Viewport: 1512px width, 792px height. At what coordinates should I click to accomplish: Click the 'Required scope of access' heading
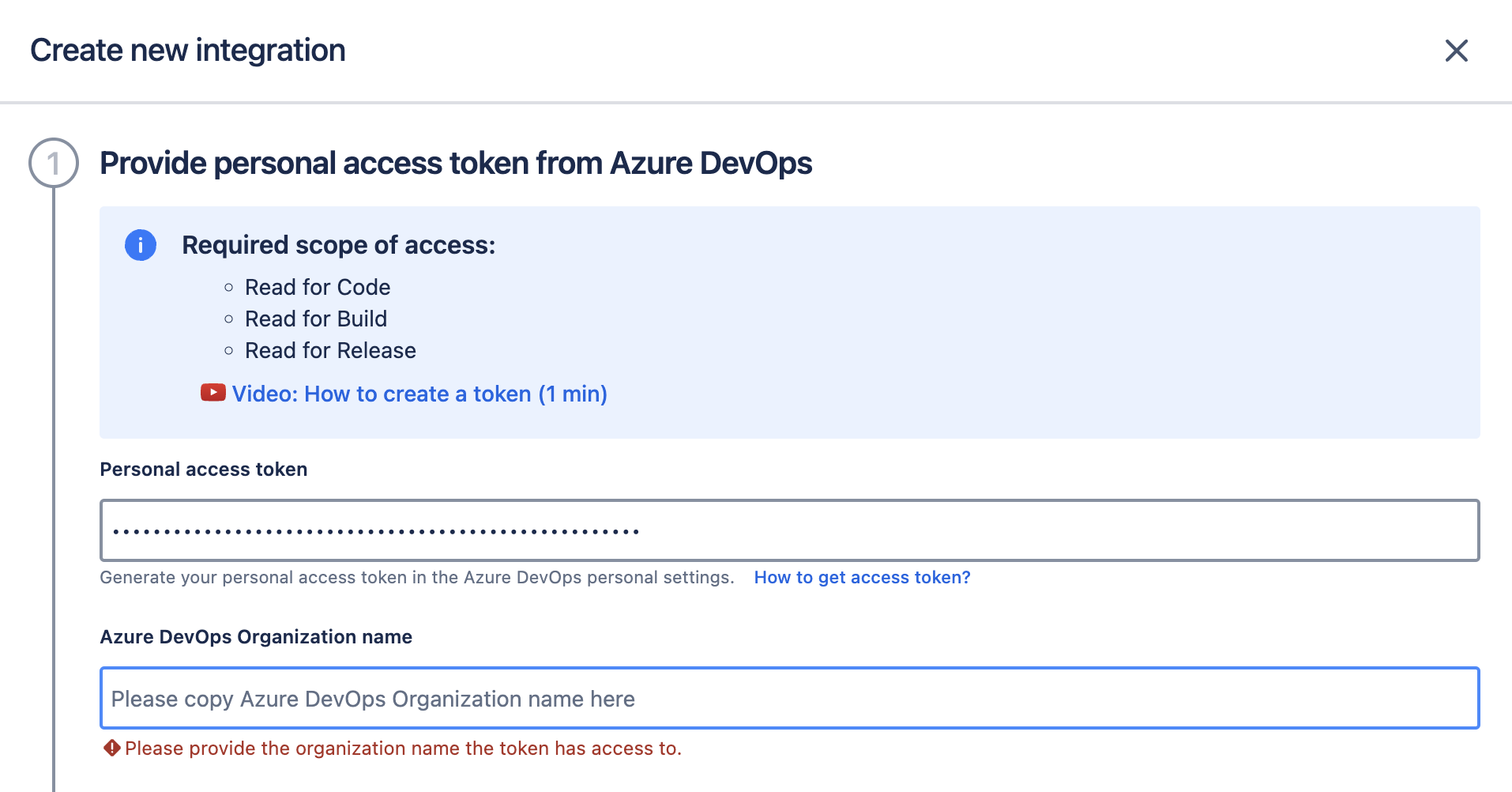click(x=338, y=245)
